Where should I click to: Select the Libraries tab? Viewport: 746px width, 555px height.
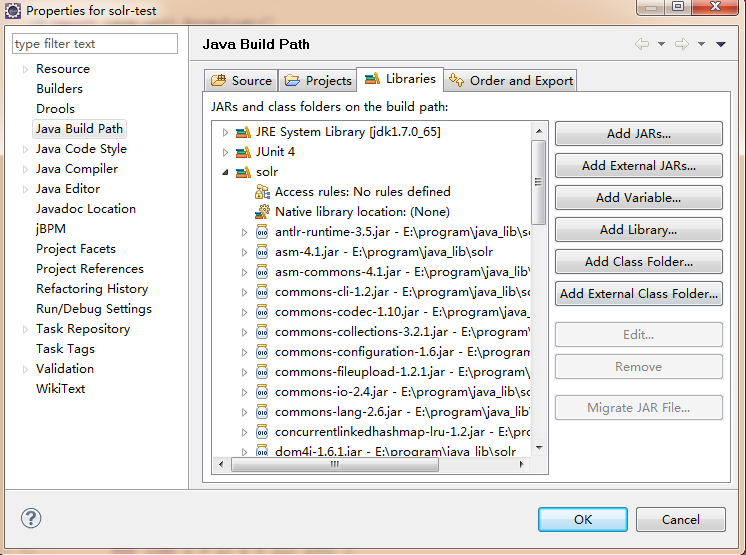click(400, 79)
